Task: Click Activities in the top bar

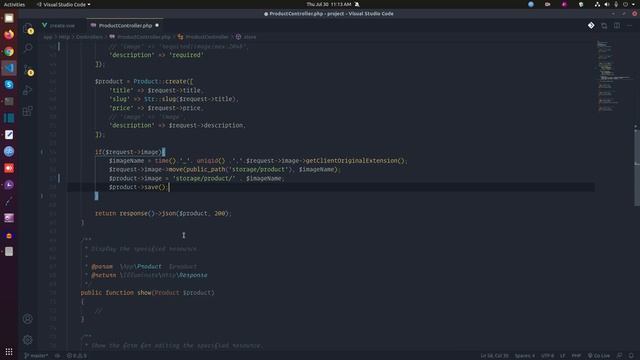Action: [14, 4]
